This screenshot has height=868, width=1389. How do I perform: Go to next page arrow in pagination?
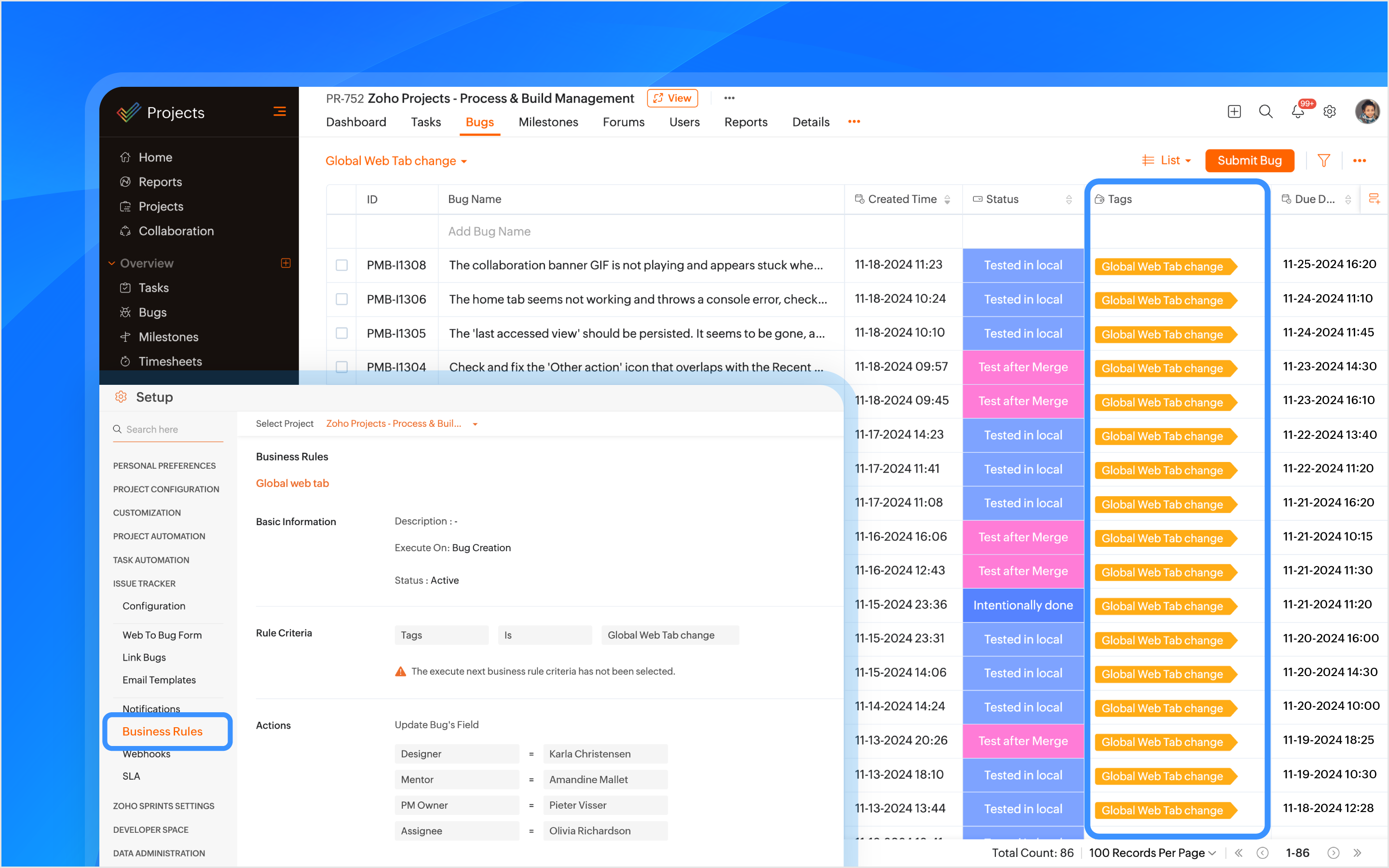[x=1334, y=853]
